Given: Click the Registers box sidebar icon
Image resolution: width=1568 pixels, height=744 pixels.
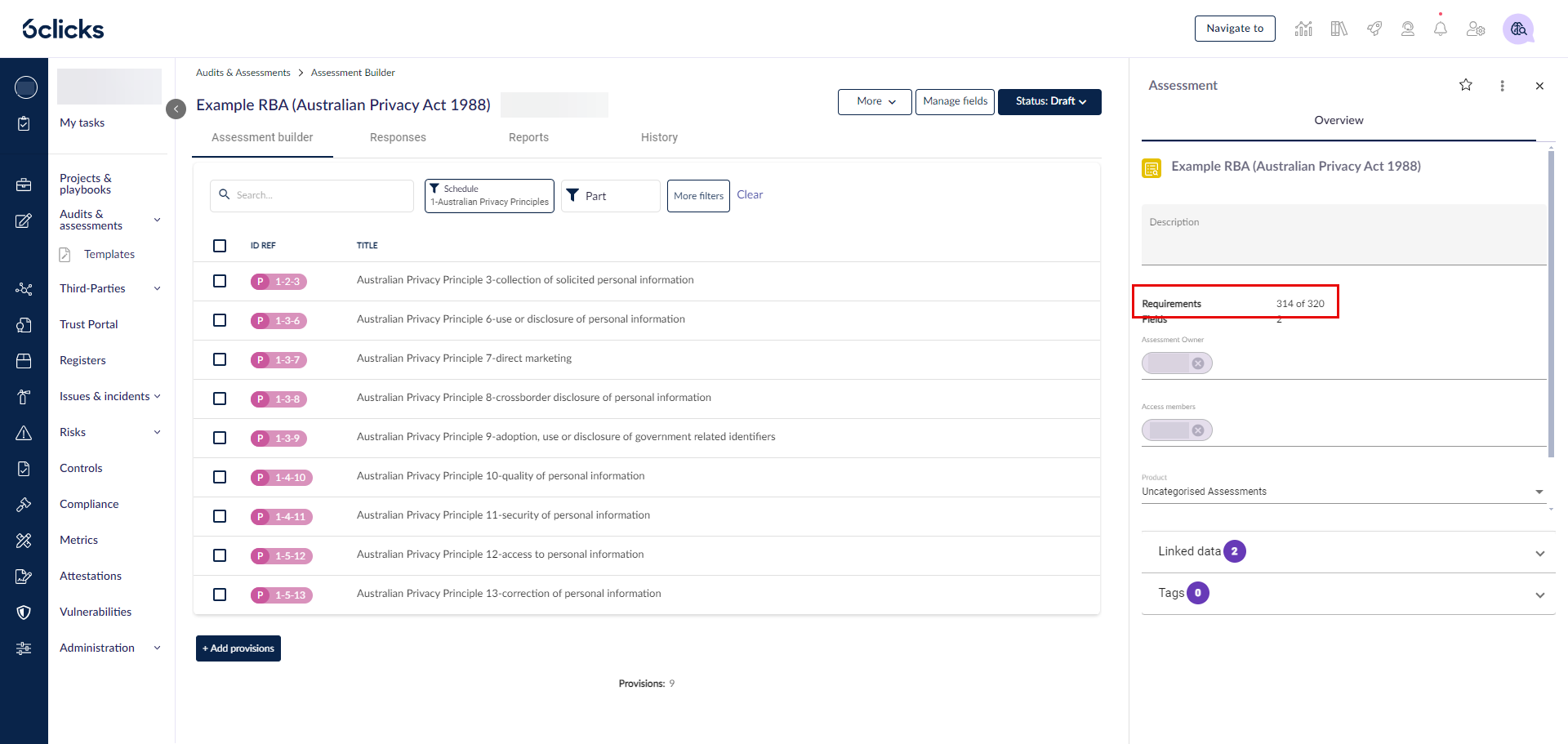Looking at the screenshot, I should [24, 361].
